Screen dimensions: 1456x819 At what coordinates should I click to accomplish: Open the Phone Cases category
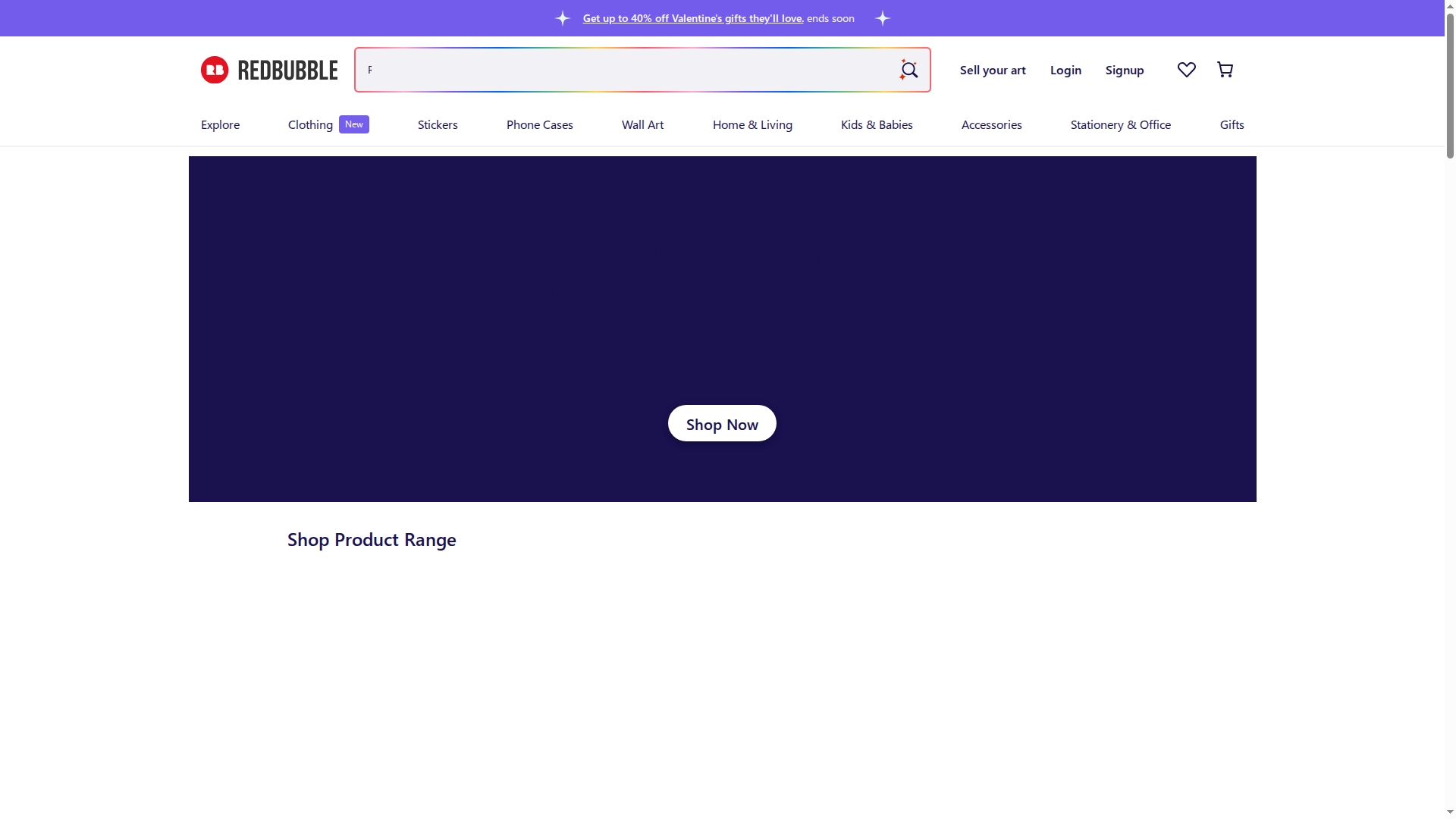coord(539,124)
